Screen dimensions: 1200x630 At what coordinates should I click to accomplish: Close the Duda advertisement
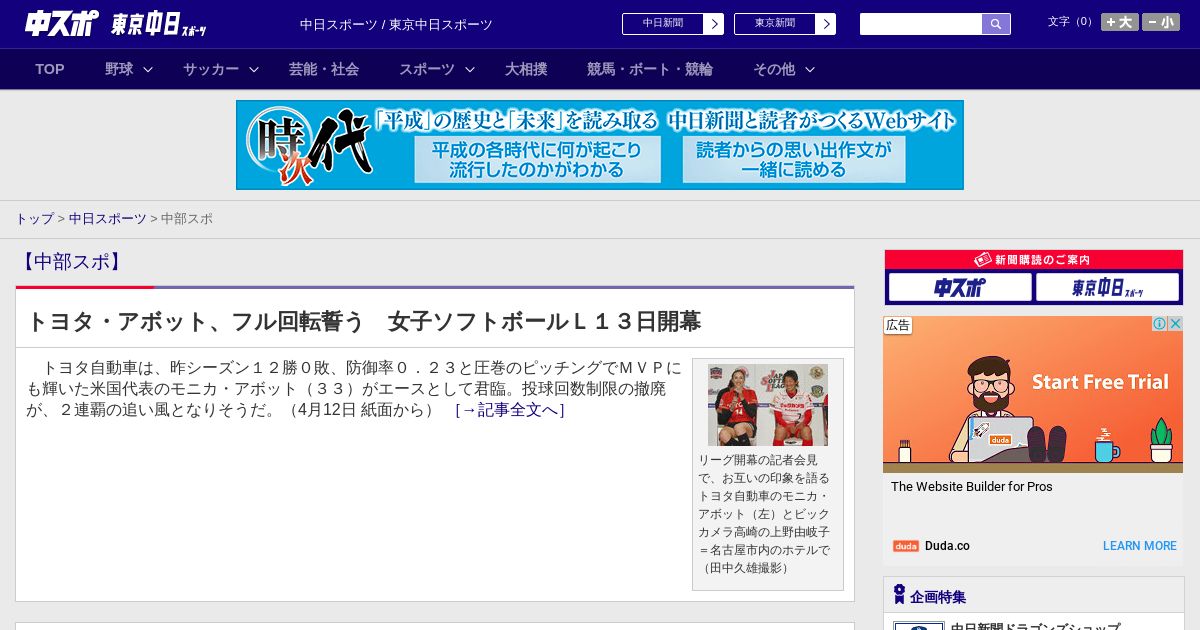pos(1176,324)
